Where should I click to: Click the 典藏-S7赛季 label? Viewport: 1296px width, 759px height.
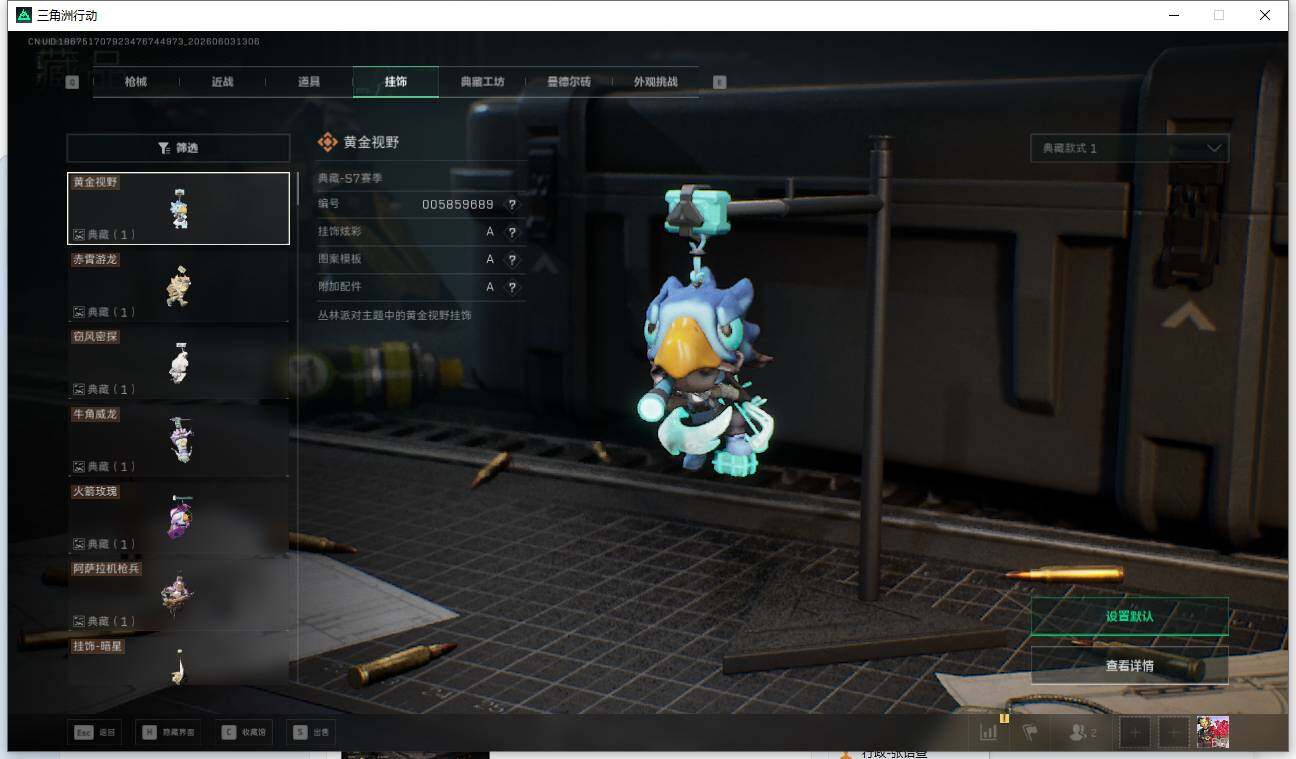coord(350,178)
